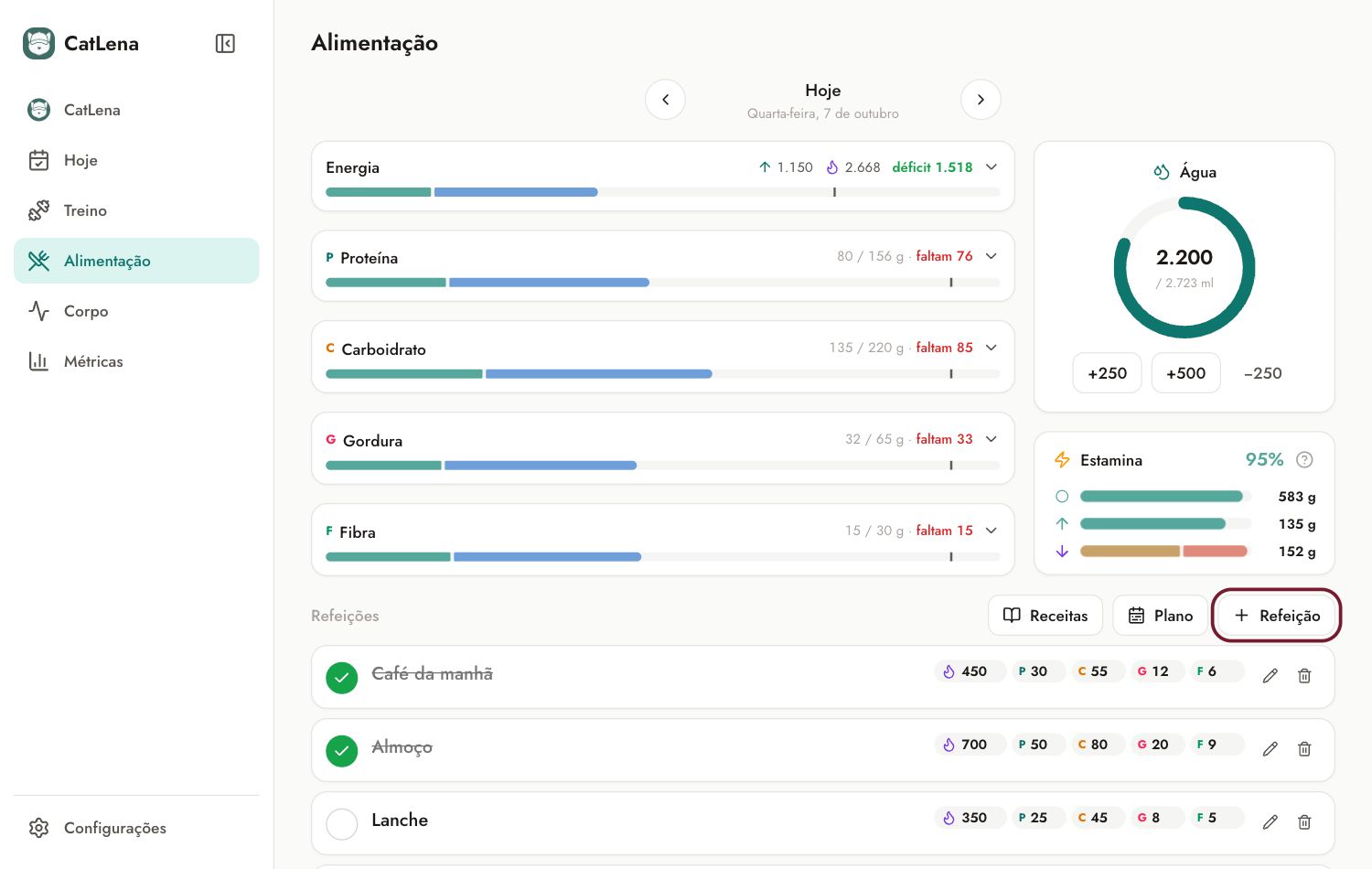The image size is (1372, 869).
Task: Expand the Proteína details chevron
Action: (991, 256)
